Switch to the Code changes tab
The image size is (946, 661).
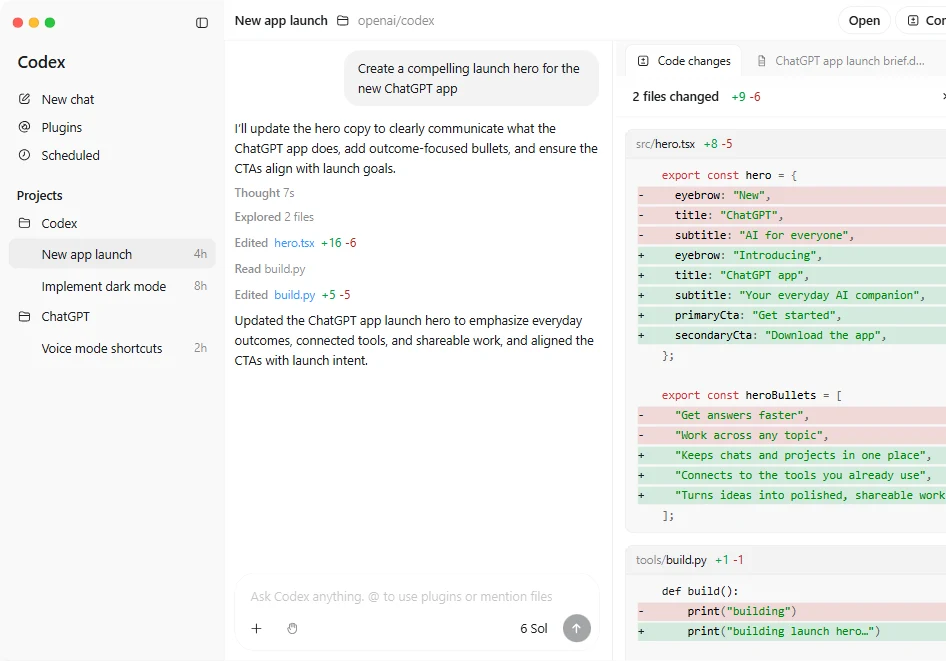(684, 61)
